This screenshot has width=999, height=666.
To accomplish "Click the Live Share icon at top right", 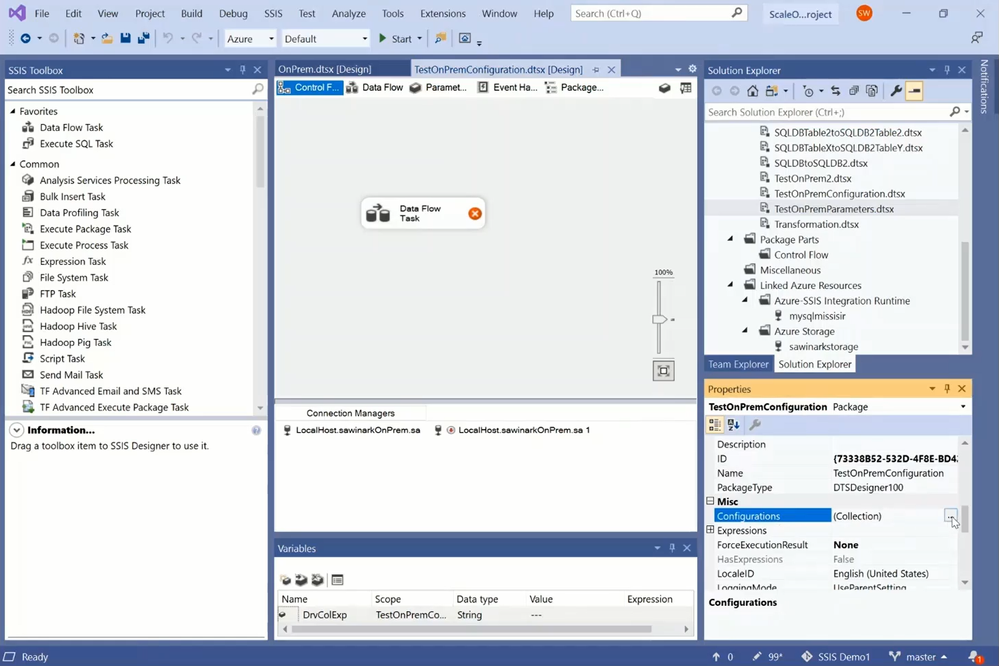I will coord(977,38).
